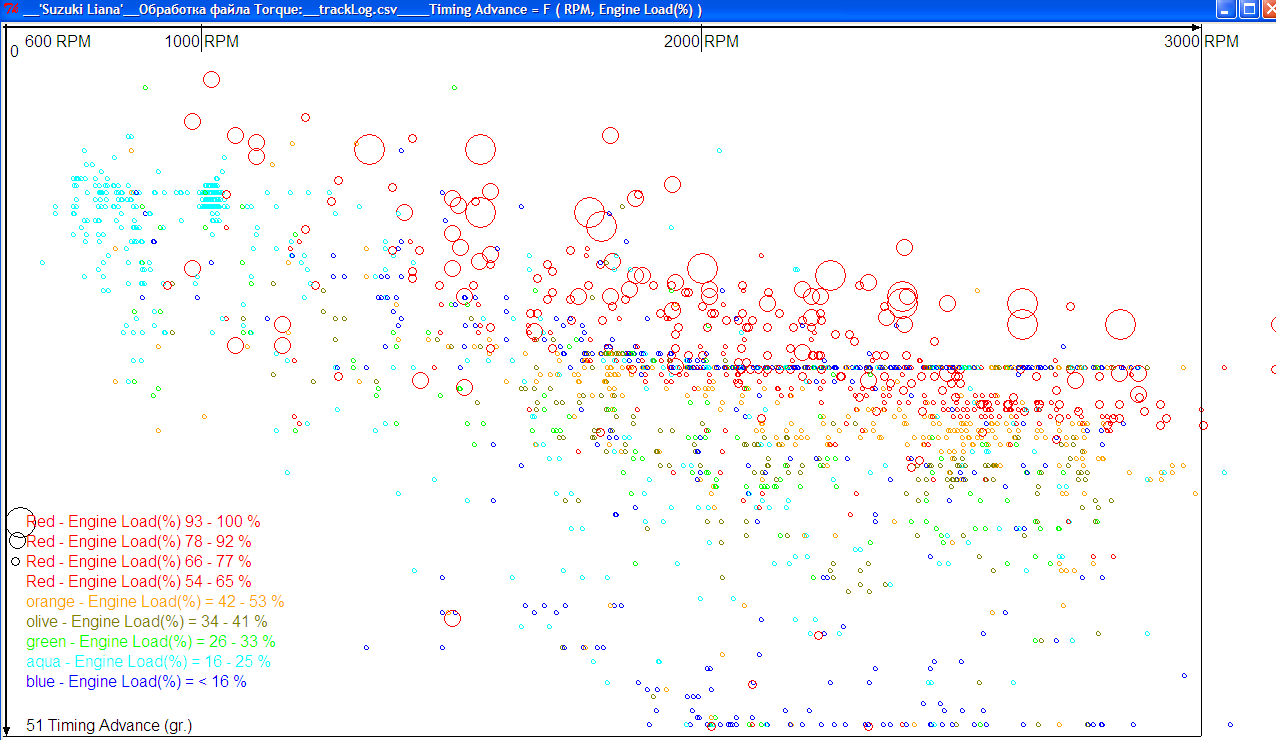This screenshot has width=1276, height=740.
Task: Select the 3000 RPM axis label
Action: tap(1202, 42)
